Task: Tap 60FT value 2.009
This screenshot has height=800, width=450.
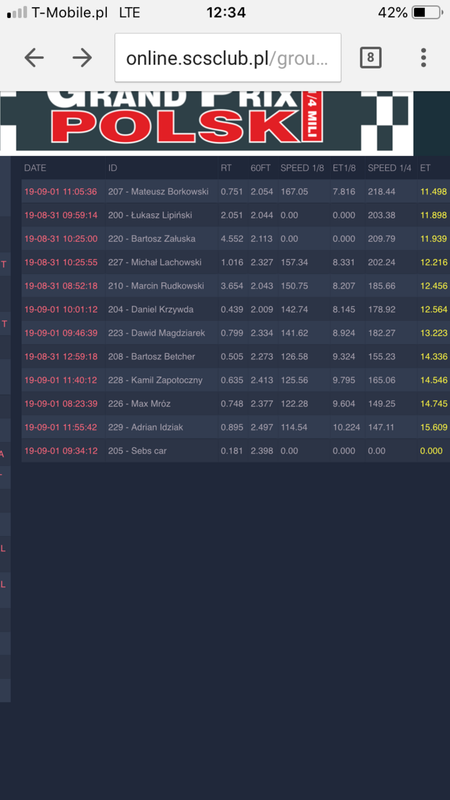Action: pyautogui.click(x=262, y=309)
